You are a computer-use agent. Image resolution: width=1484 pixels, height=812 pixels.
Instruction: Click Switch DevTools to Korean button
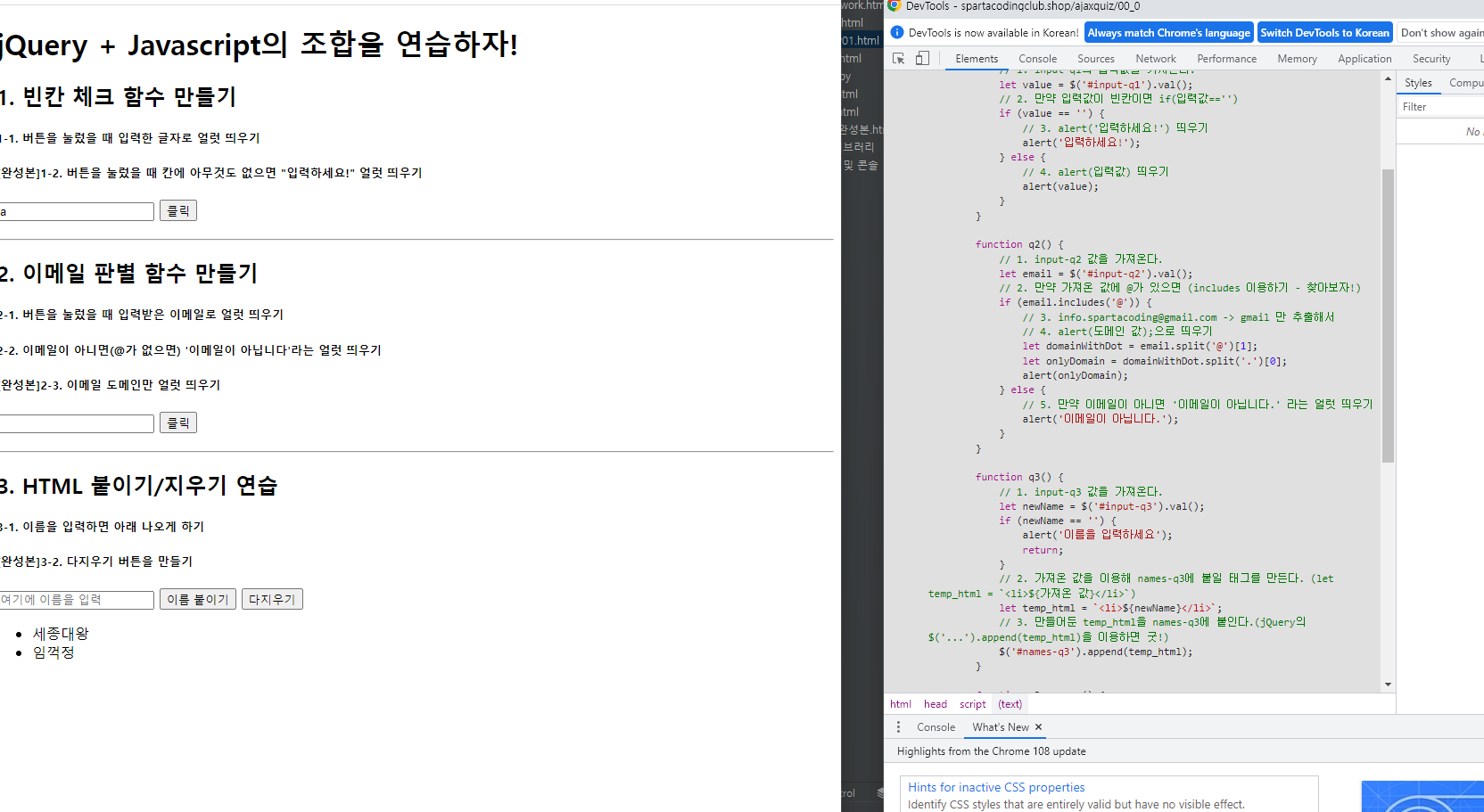point(1324,33)
